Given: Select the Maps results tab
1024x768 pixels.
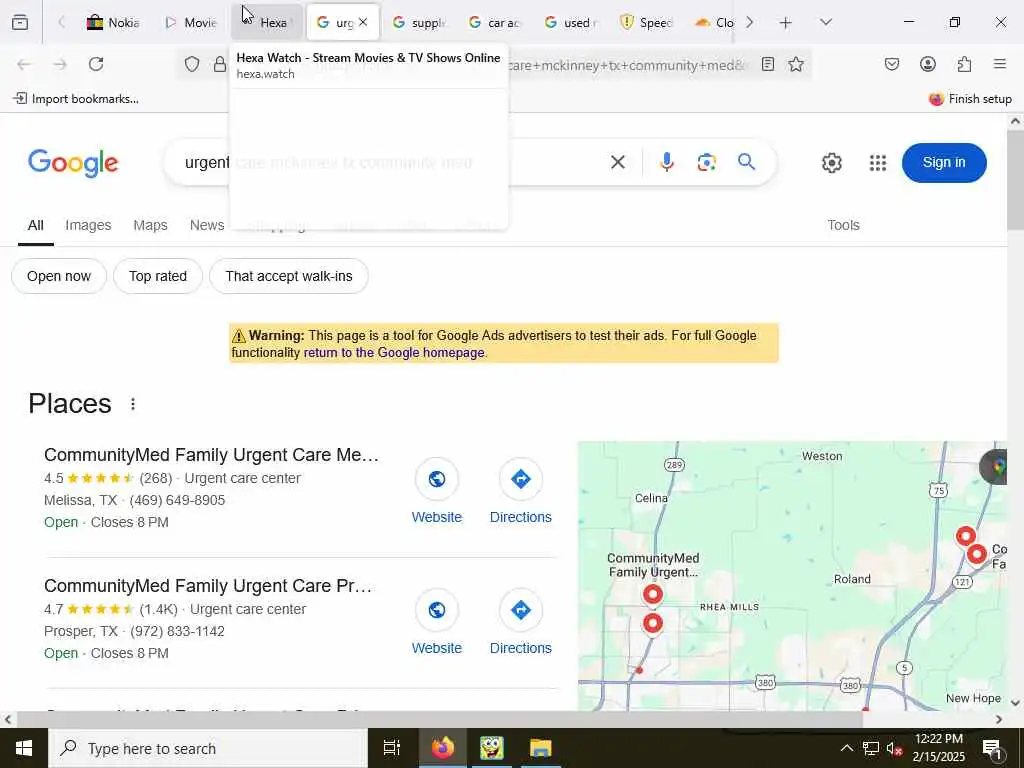Looking at the screenshot, I should (150, 225).
